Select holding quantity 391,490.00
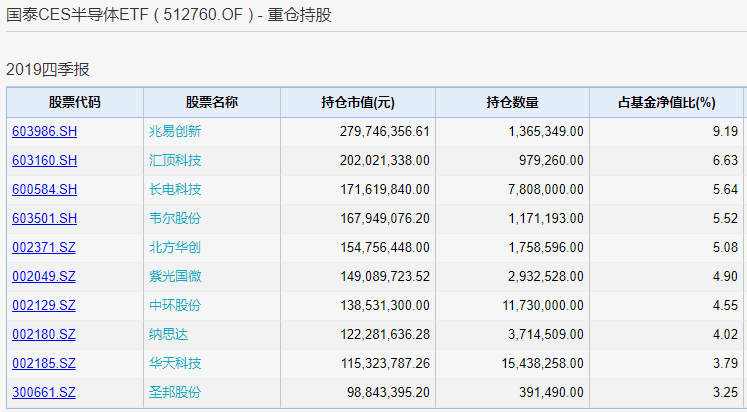Screen dimensions: 747x412 [551, 393]
